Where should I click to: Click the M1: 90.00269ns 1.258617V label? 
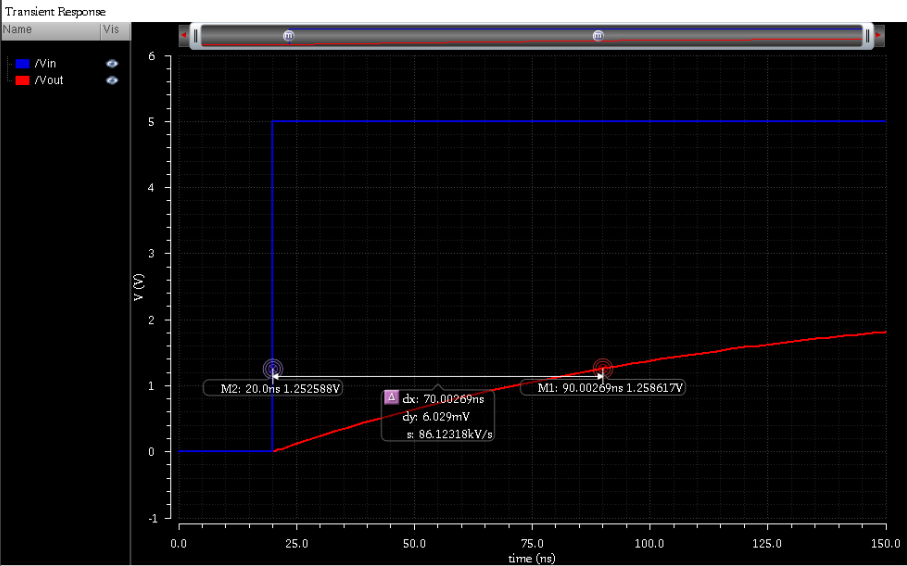pyautogui.click(x=603, y=388)
